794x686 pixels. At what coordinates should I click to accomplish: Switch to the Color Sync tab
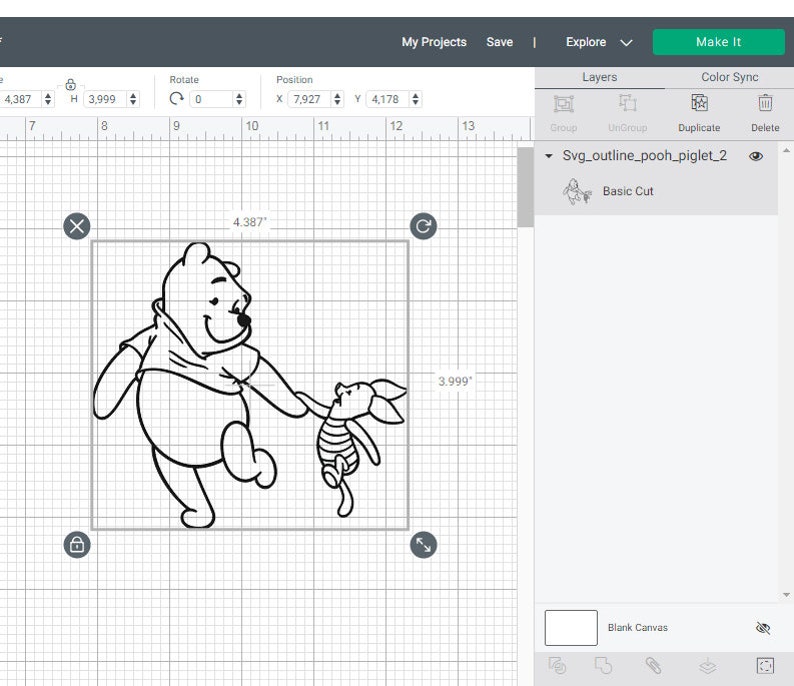click(730, 77)
